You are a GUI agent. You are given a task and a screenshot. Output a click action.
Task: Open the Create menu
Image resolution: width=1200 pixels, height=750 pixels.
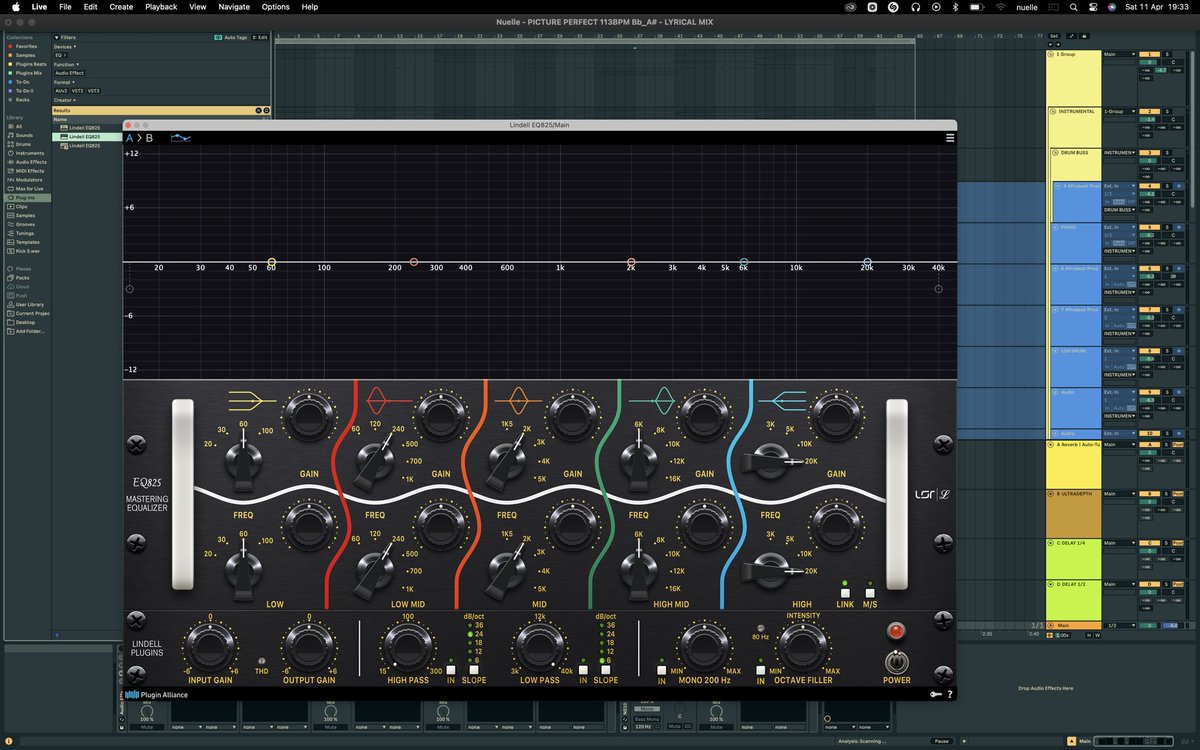coord(121,6)
